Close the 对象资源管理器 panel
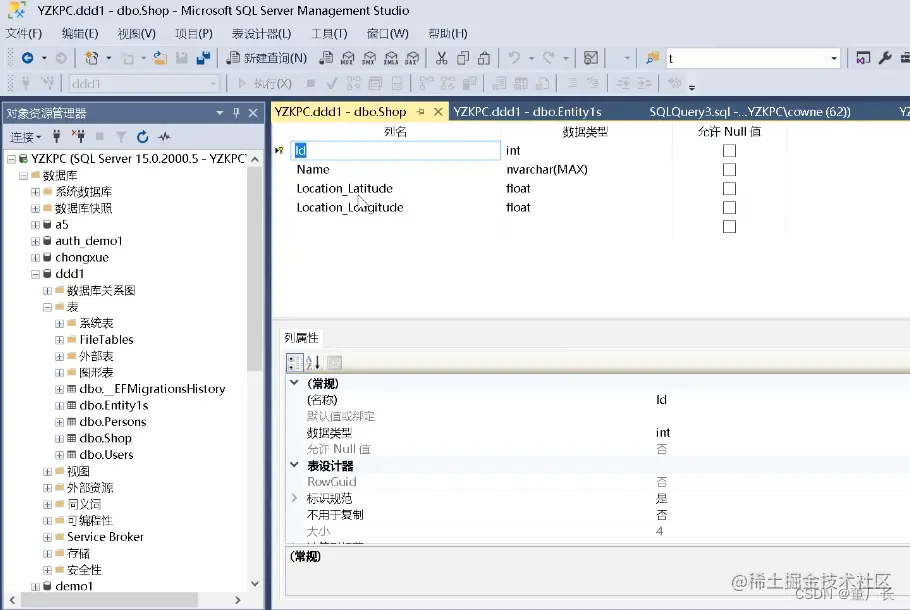The height and width of the screenshot is (610, 910). tap(253, 113)
